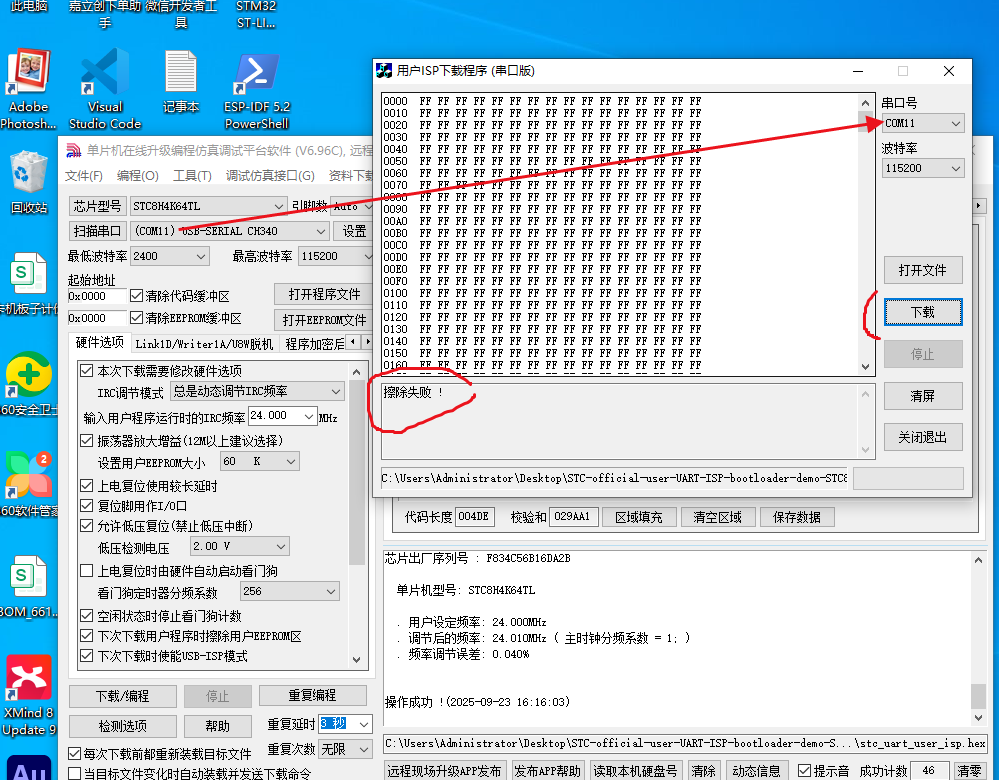Viewport: 999px width, 780px height.
Task: Open the Visual Studio Code desktop shortcut
Action: (x=104, y=80)
